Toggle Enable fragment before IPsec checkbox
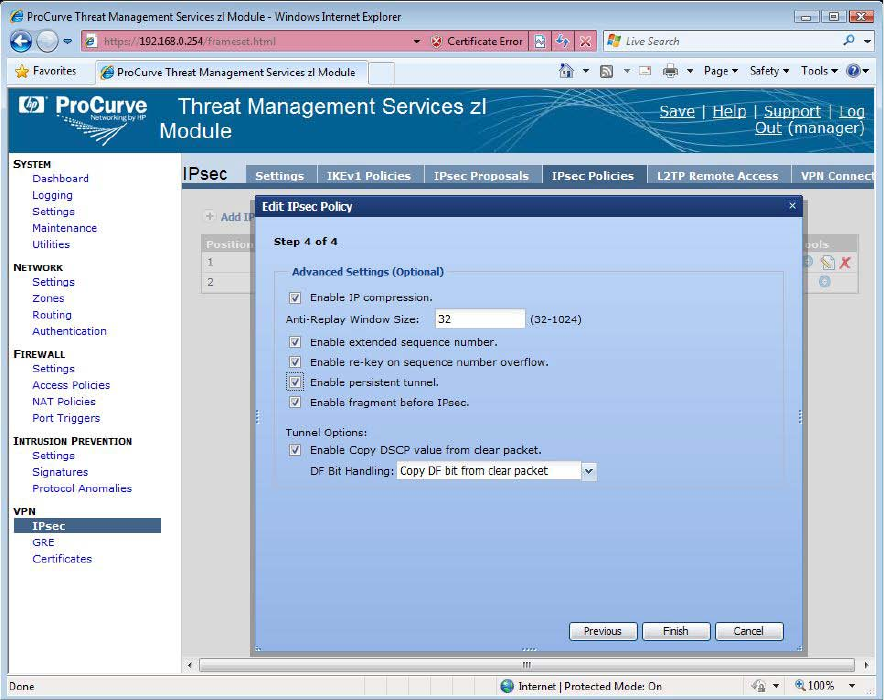The width and height of the screenshot is (884, 700). (295, 402)
